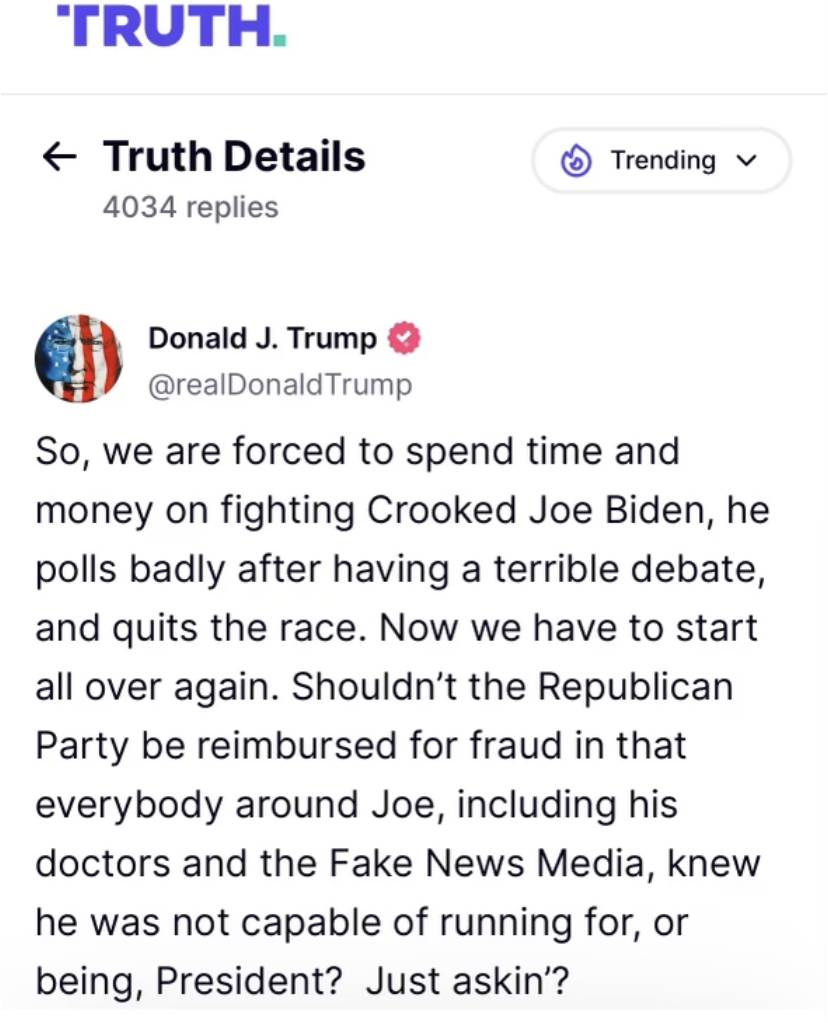828x1023 pixels.
Task: Open the Donald J. Trump display name
Action: coord(262,339)
